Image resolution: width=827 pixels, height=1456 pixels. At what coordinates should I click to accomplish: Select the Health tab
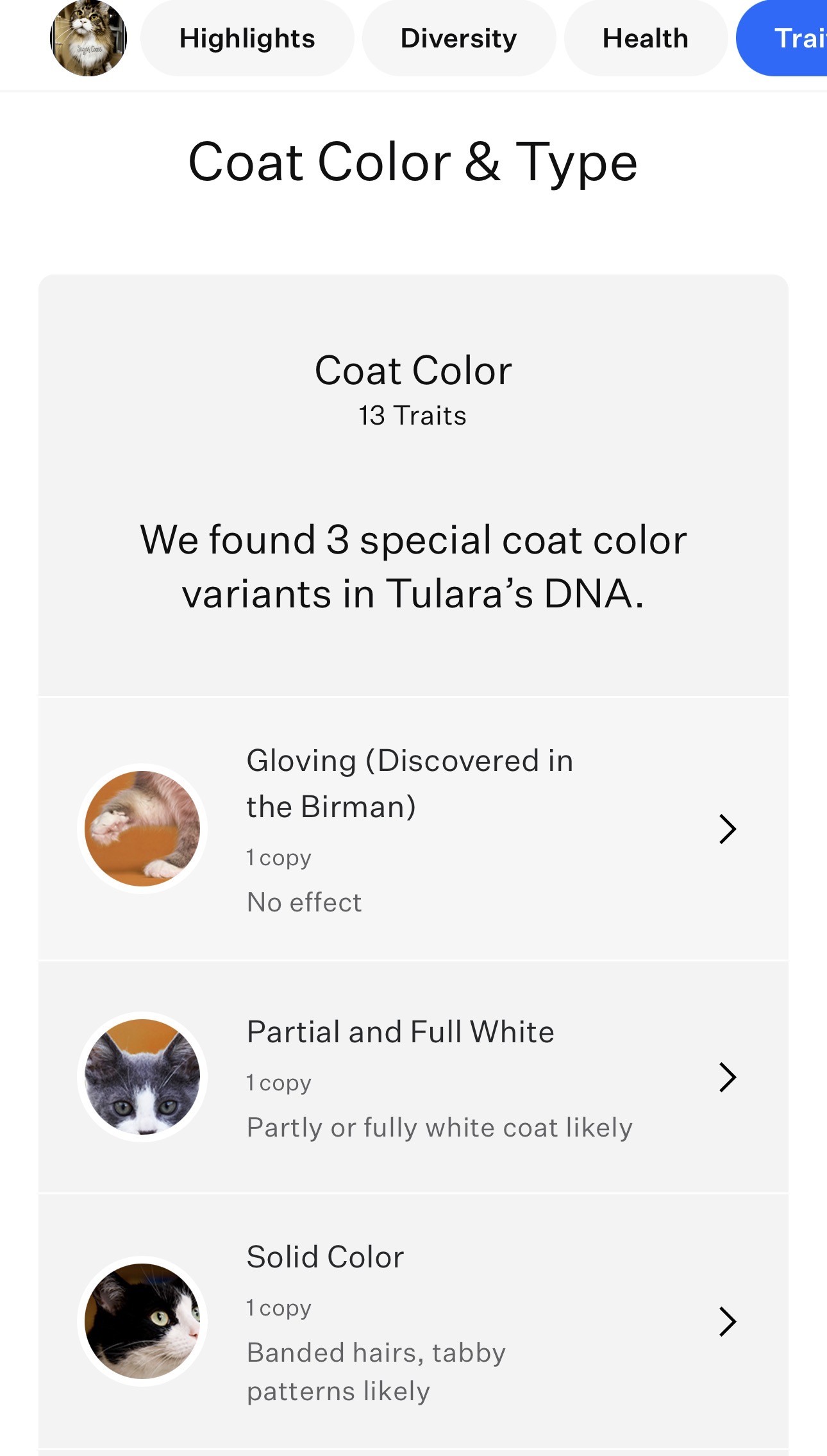[645, 38]
